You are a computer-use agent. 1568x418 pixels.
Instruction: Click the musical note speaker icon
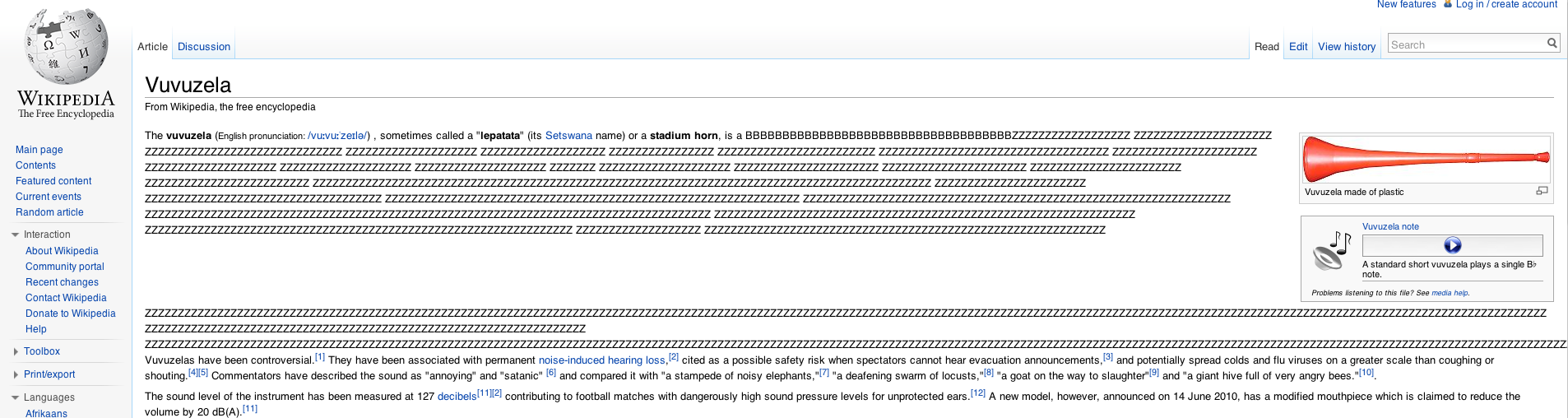[x=1332, y=251]
